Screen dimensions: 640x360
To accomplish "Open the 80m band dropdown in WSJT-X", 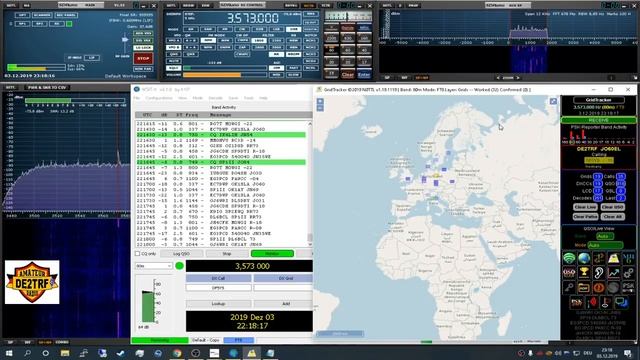I will tap(154, 266).
